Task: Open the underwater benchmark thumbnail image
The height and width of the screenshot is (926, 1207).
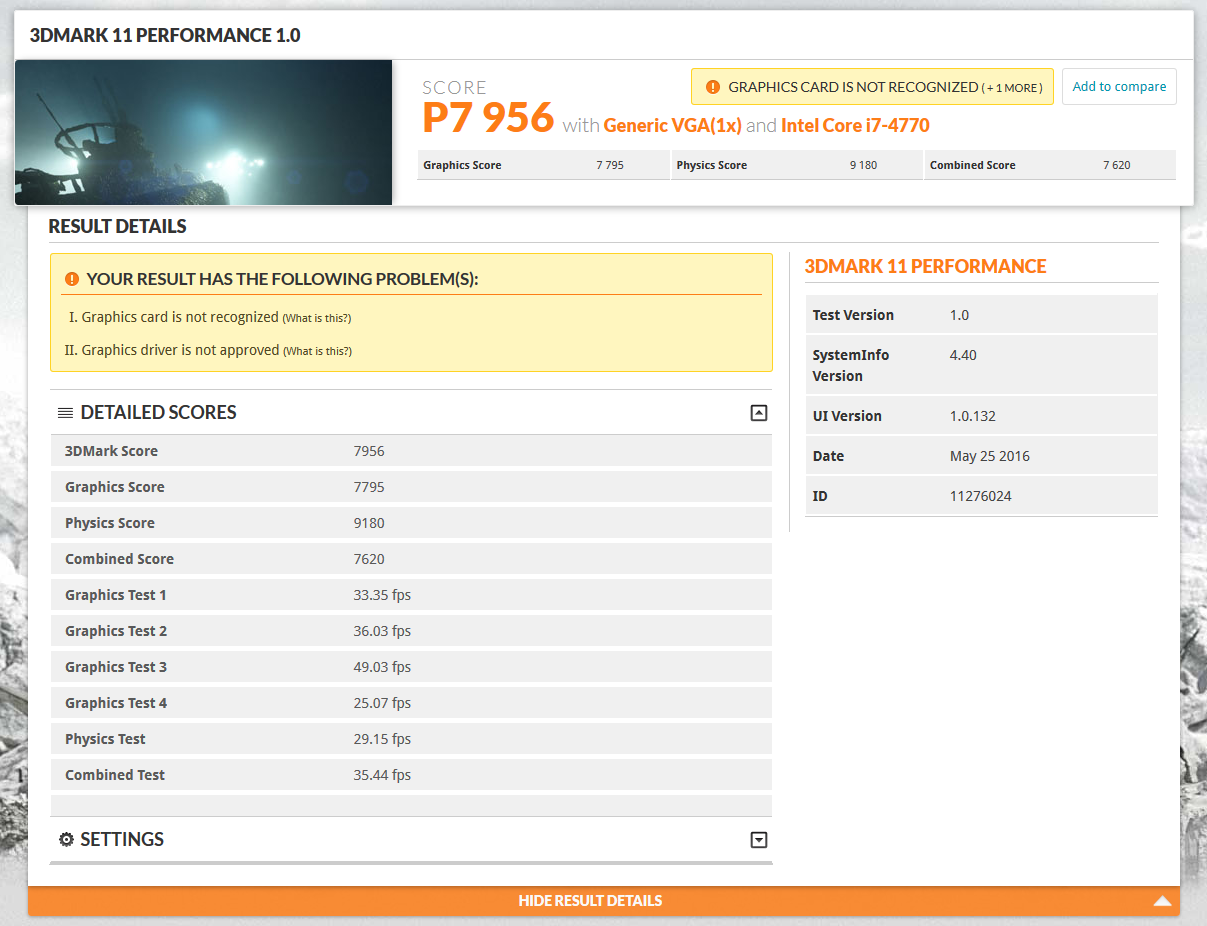Action: click(x=203, y=132)
